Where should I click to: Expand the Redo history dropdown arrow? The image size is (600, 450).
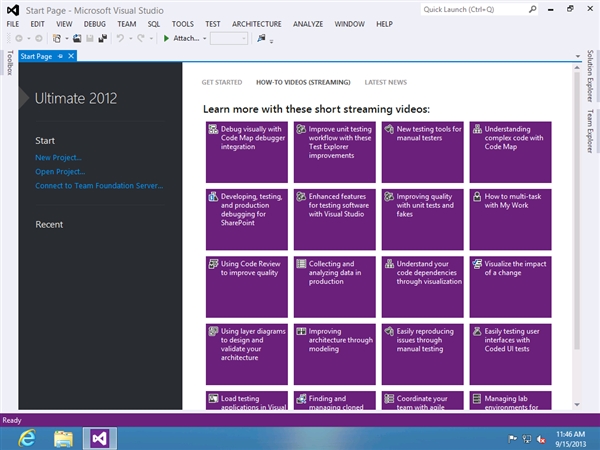(151, 38)
